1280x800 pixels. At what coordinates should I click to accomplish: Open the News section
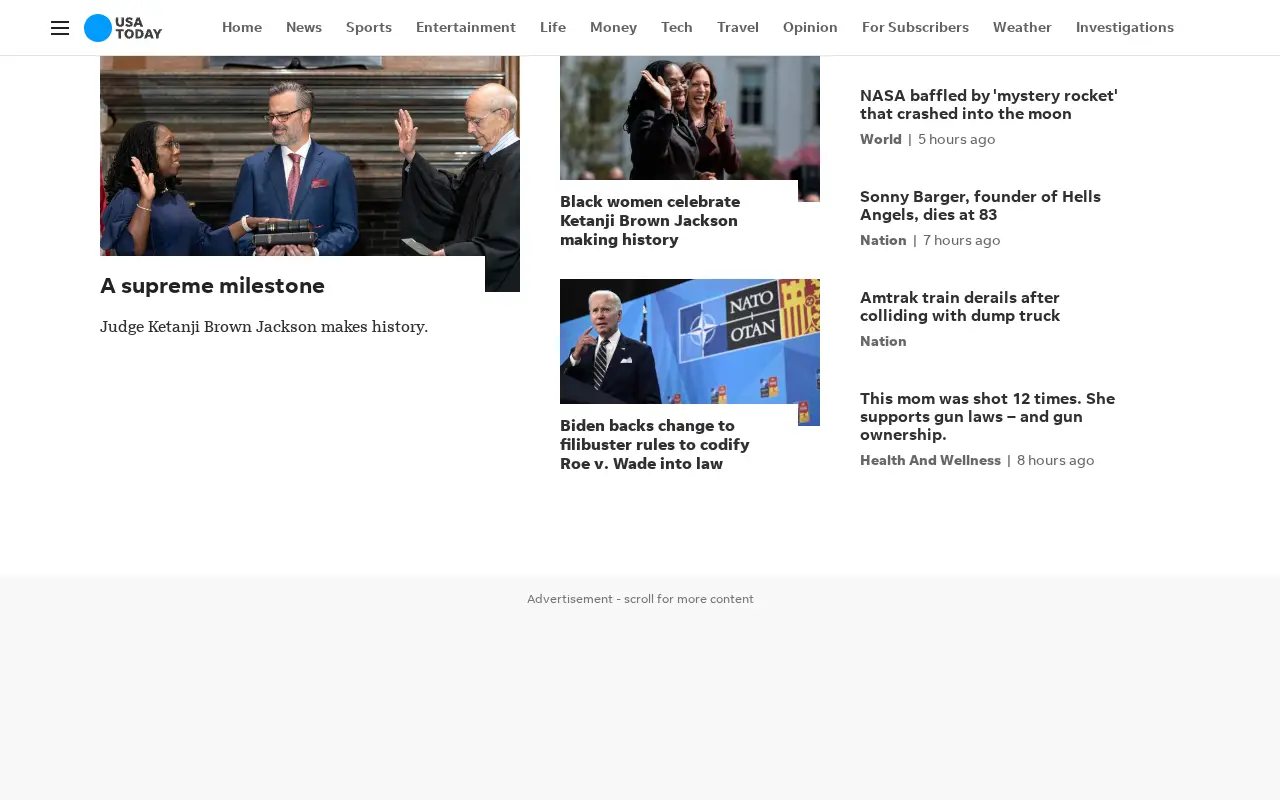pyautogui.click(x=304, y=27)
